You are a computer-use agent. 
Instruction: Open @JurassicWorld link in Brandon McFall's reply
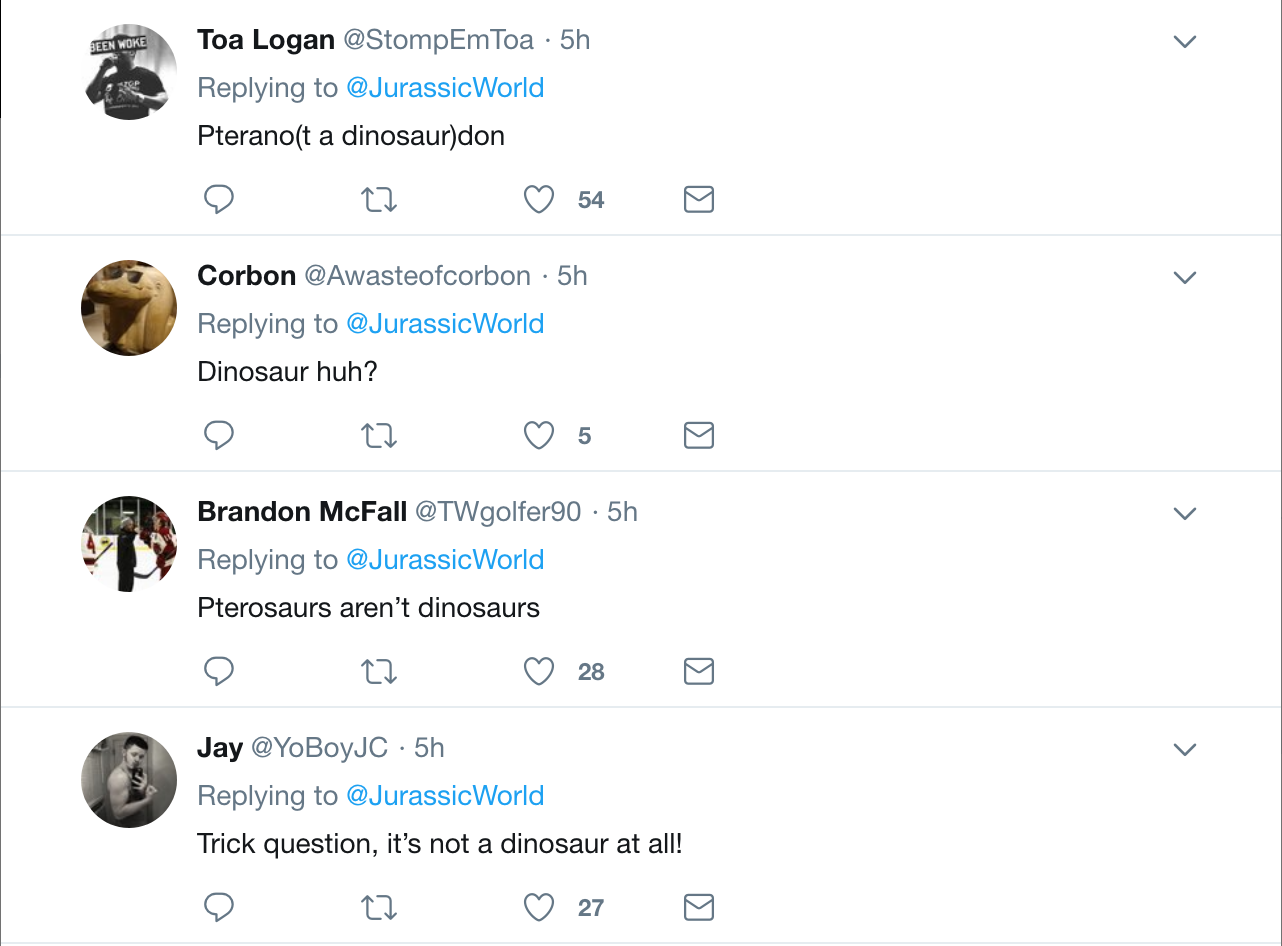pyautogui.click(x=445, y=560)
